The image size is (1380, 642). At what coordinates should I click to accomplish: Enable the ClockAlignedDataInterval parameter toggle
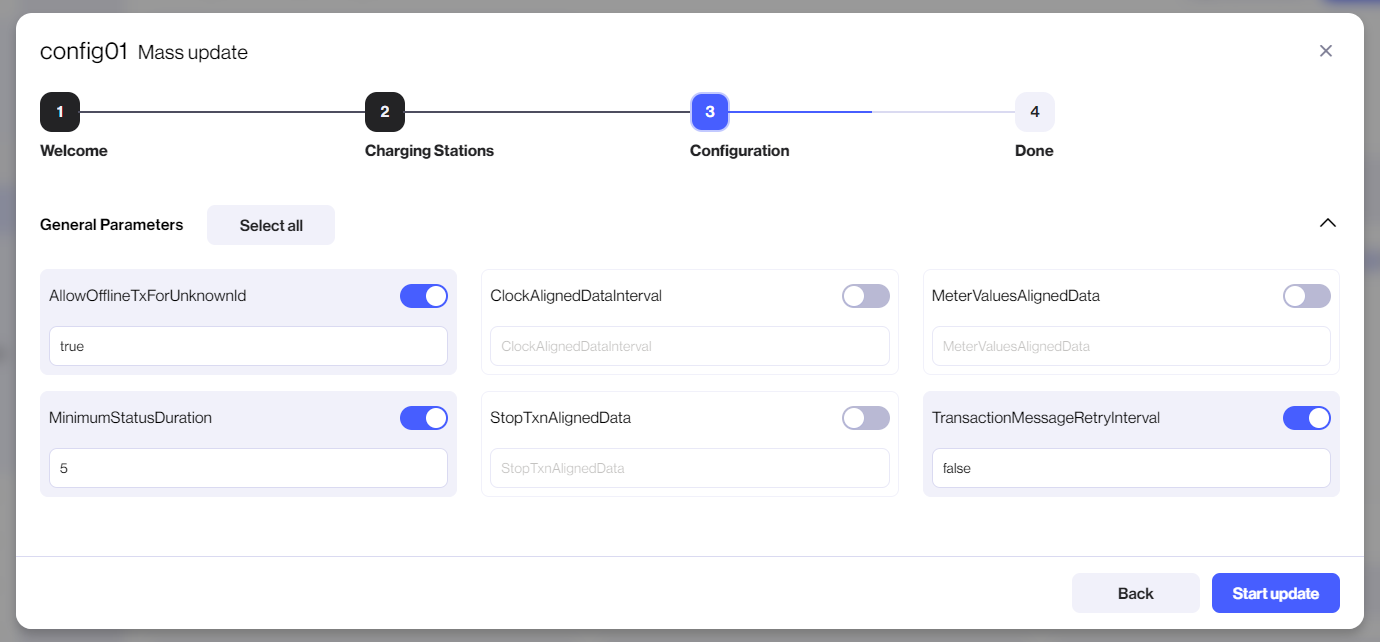(865, 295)
